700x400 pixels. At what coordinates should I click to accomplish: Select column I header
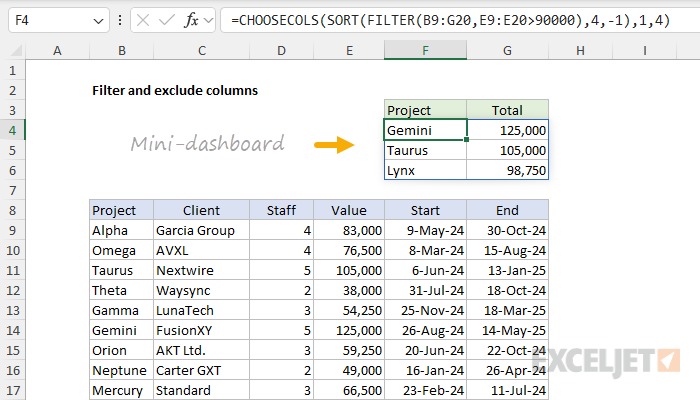[x=645, y=50]
